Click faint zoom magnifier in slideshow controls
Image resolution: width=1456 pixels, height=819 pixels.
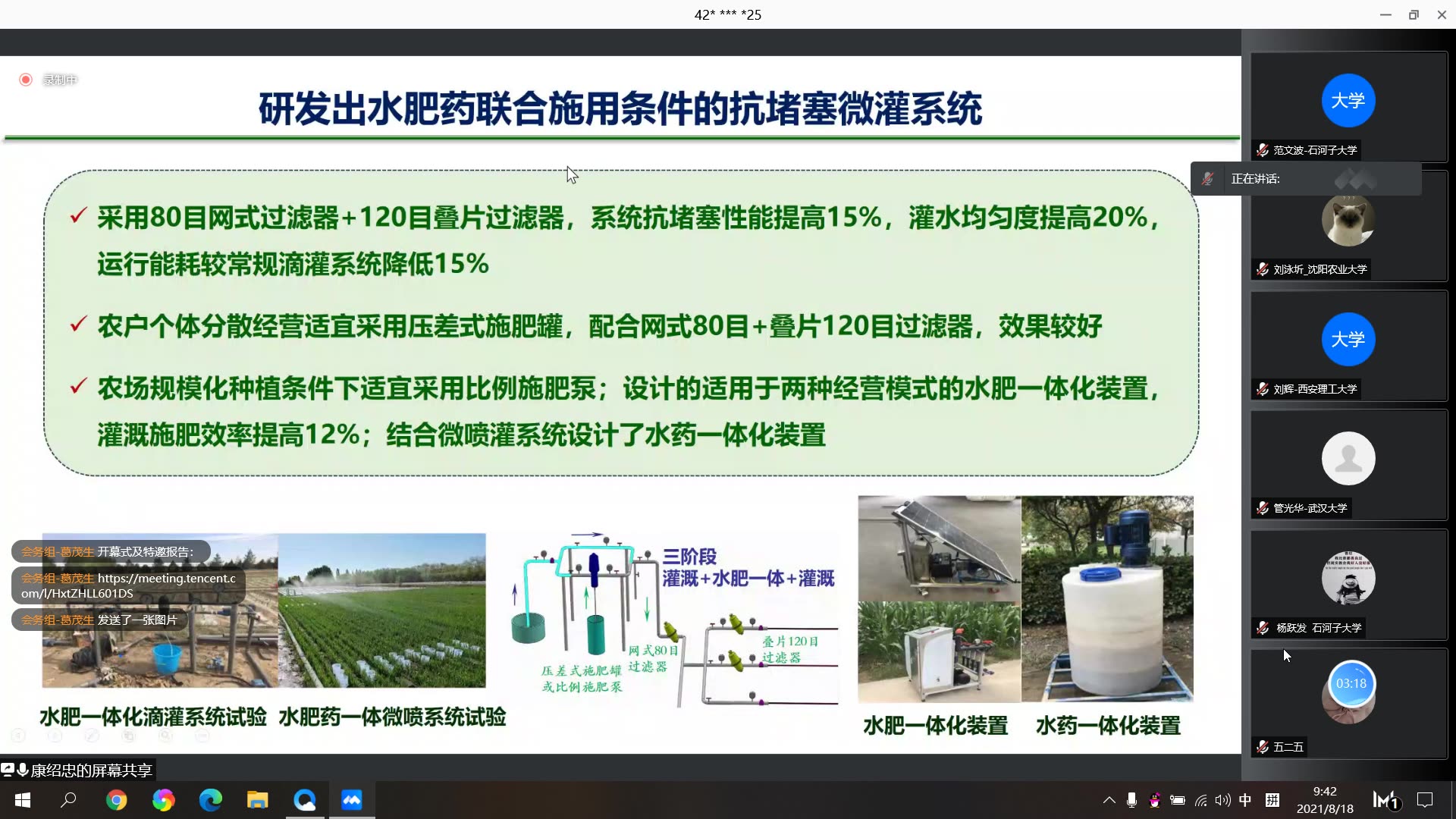[x=165, y=736]
